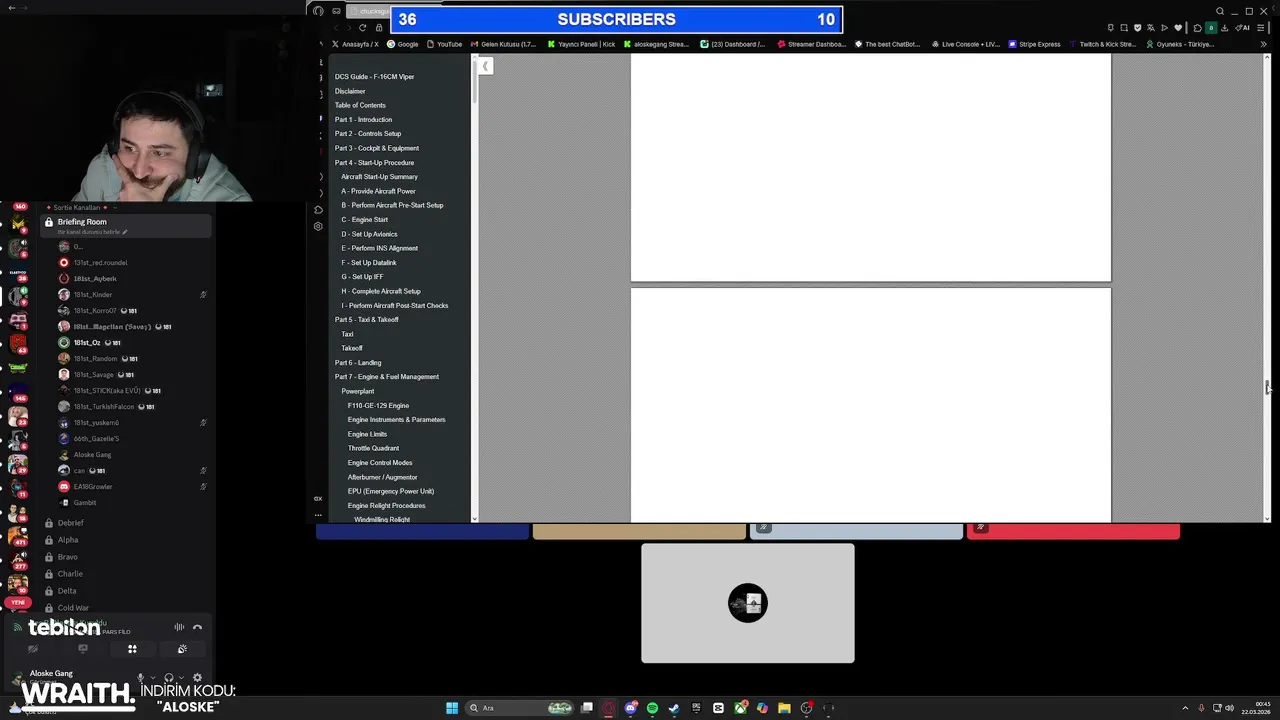1280x720 pixels.
Task: Deafen Discord with the headphone button
Action: coord(168,677)
